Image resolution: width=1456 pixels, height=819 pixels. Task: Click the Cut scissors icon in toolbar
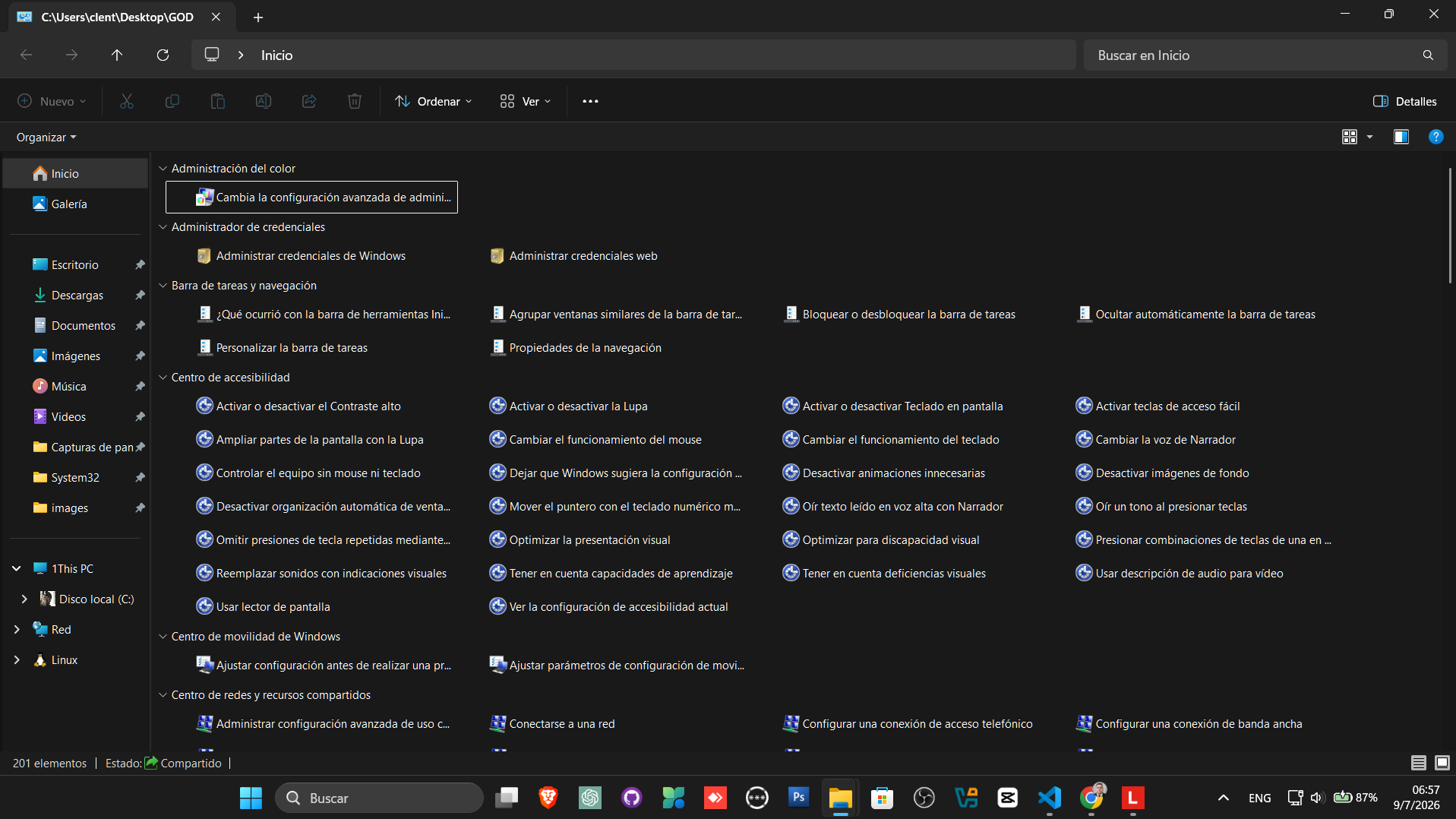127,101
